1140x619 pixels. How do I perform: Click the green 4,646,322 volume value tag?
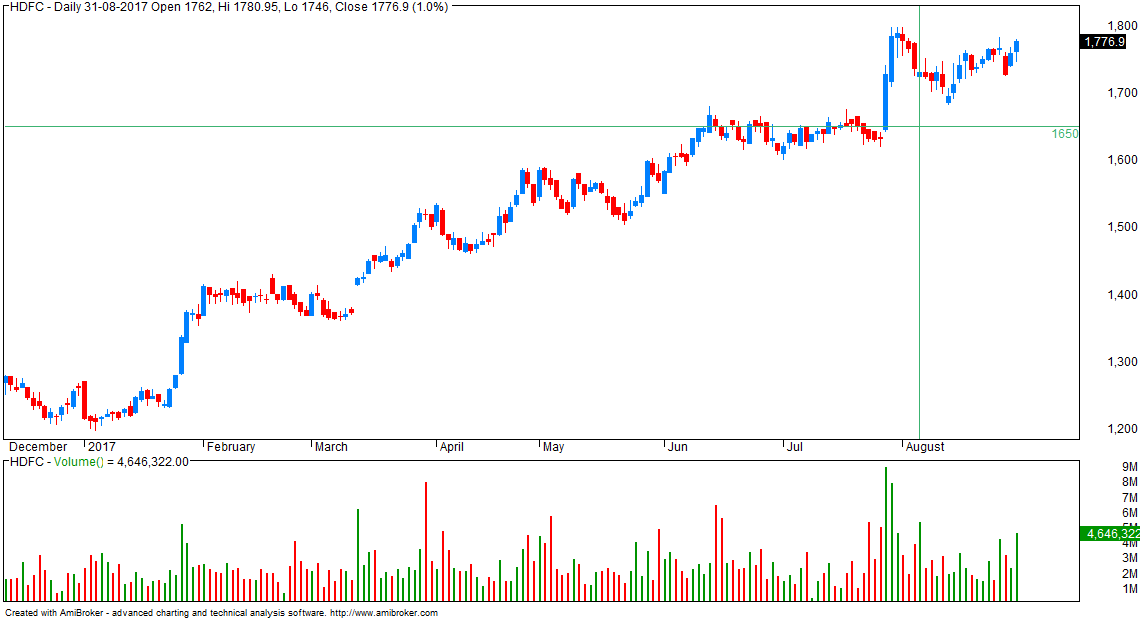click(x=1109, y=535)
